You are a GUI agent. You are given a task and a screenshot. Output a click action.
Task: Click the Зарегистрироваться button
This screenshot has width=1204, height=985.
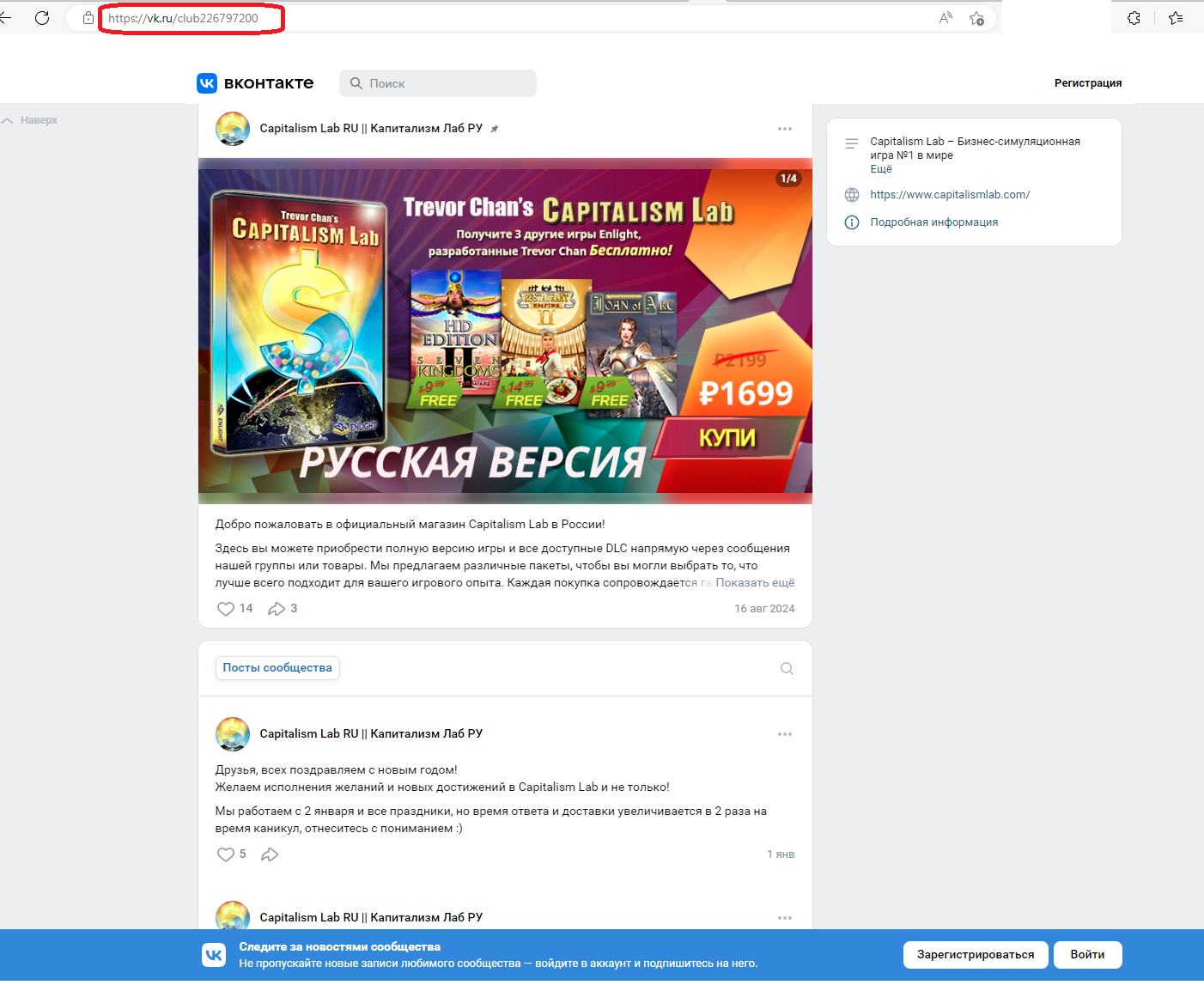coord(976,955)
